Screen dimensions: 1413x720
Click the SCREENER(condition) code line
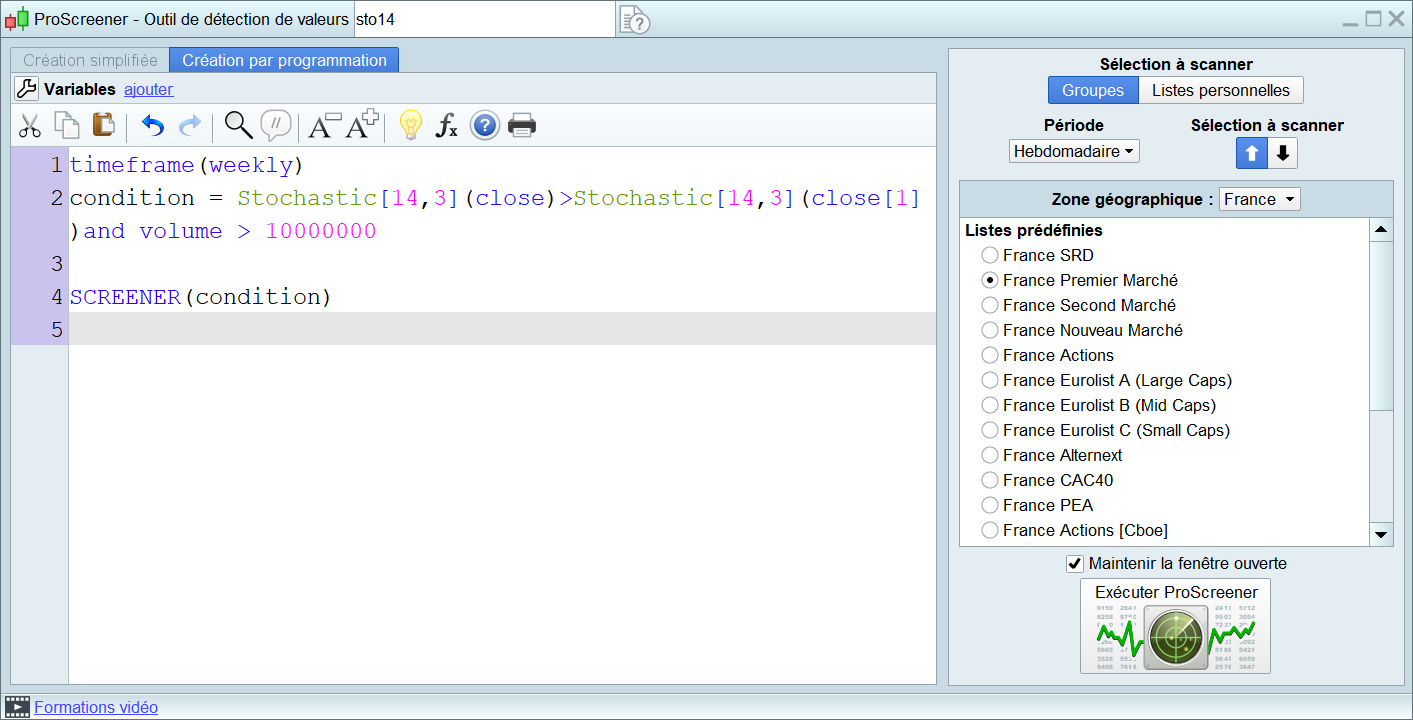tap(200, 297)
